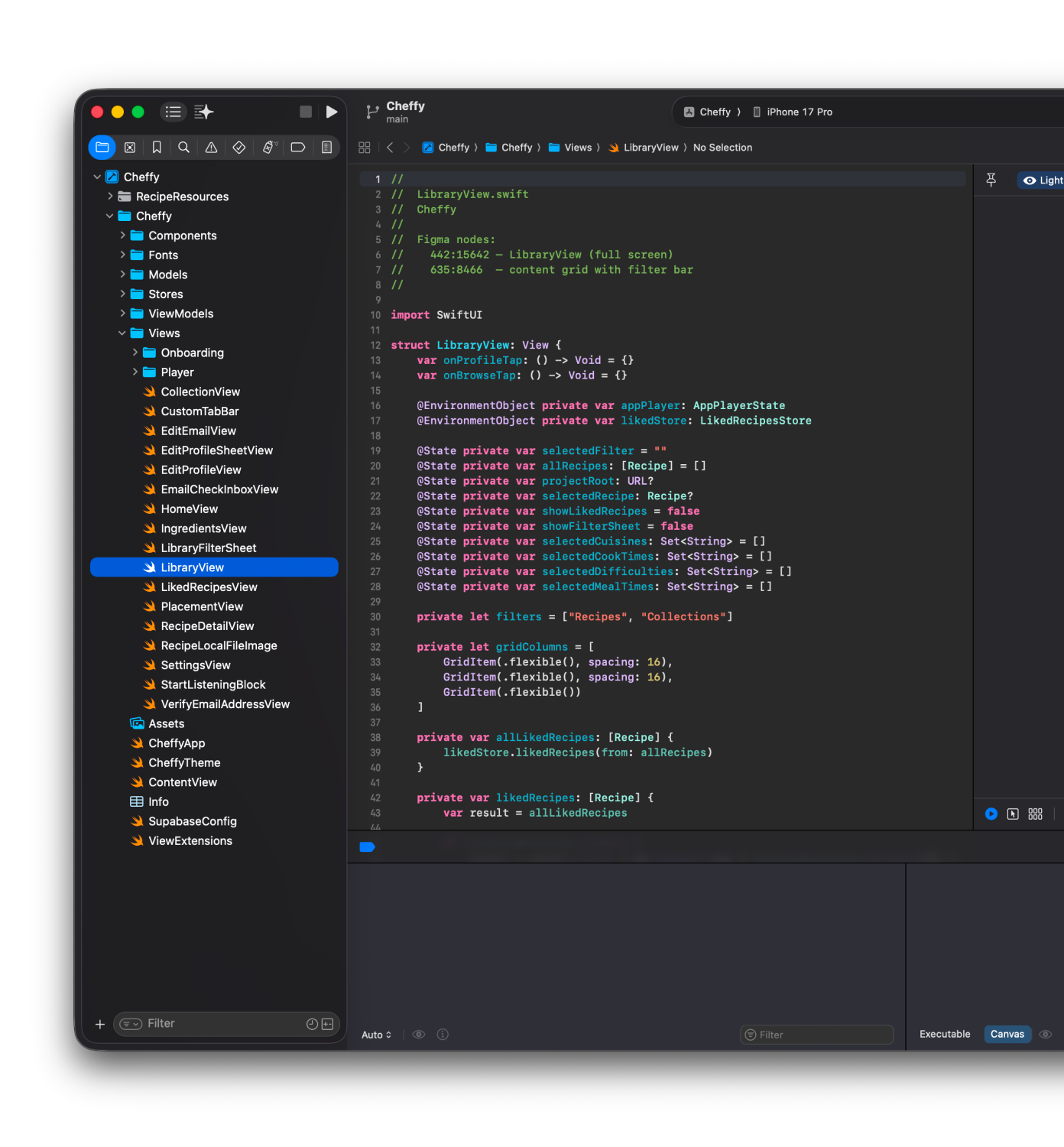Go forward in editor history
1064x1147 pixels.
407,148
